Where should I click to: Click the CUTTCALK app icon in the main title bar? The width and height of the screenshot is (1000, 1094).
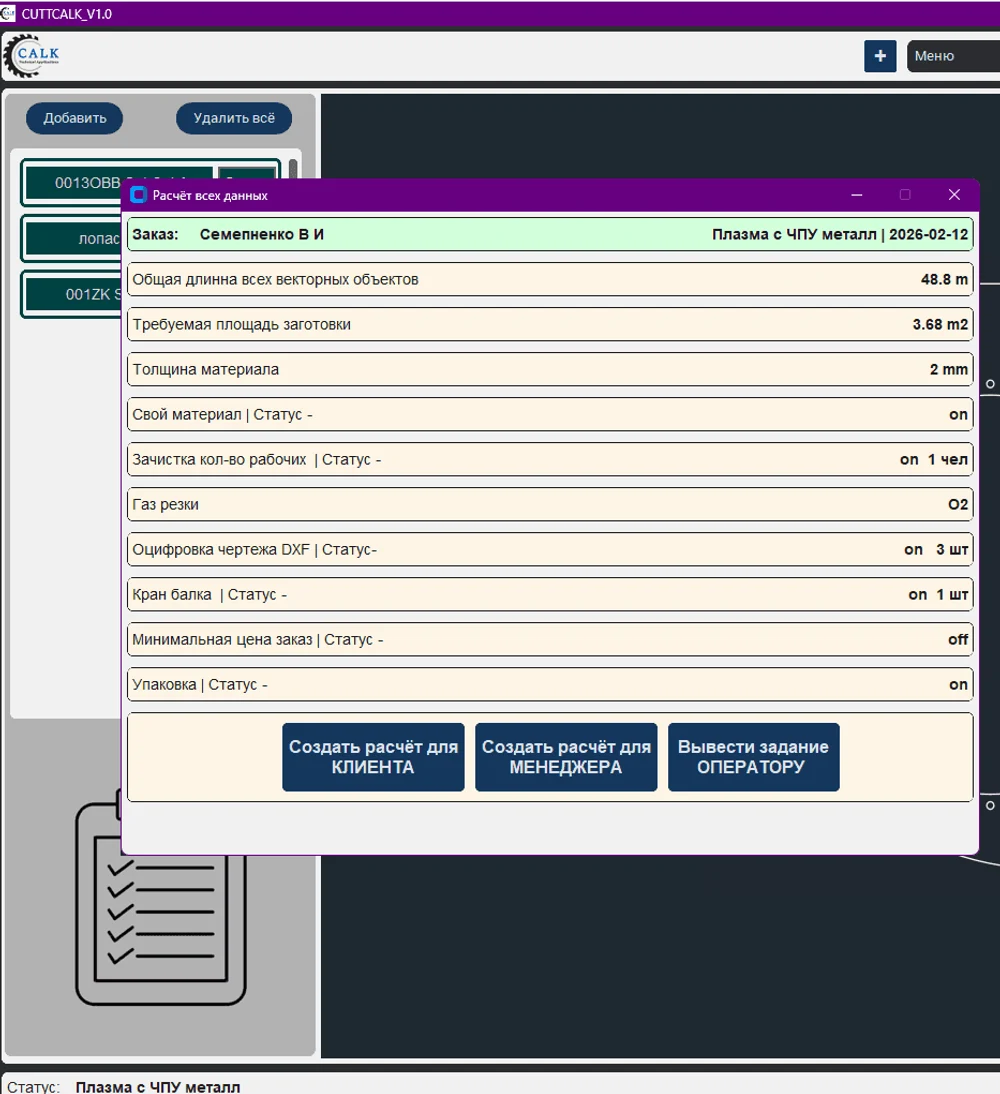tap(9, 14)
